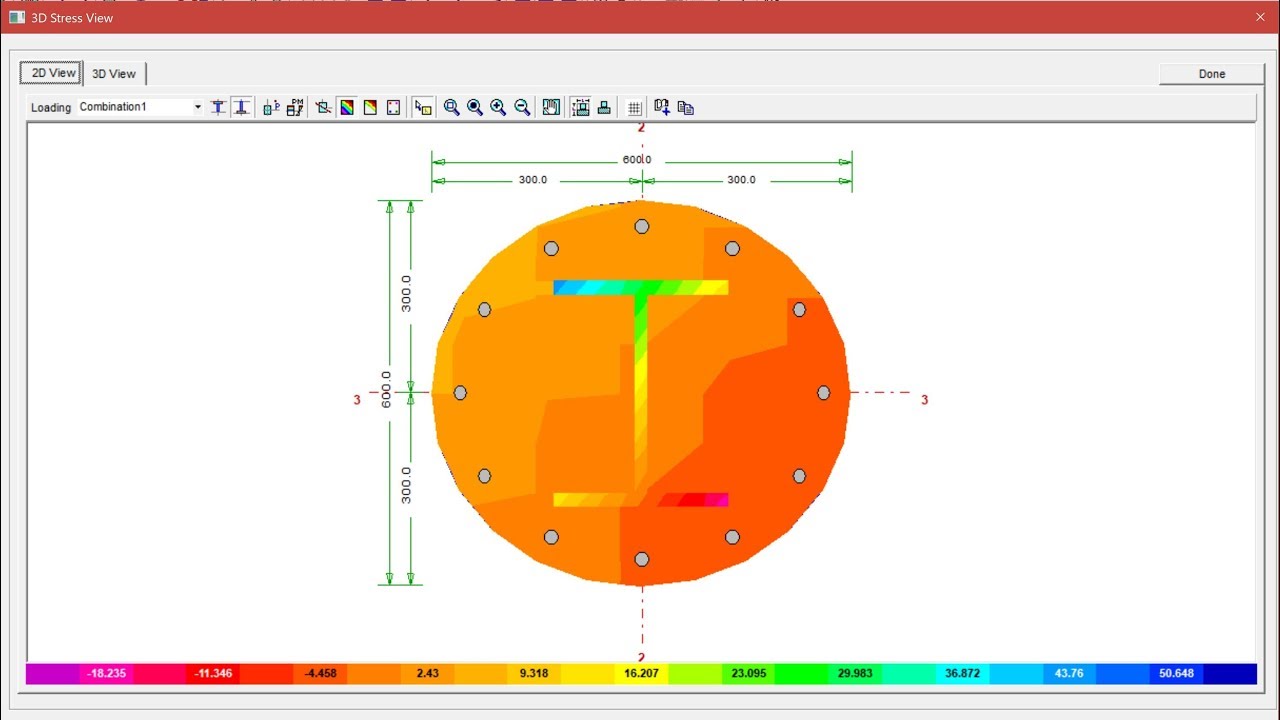
Task: Toggle the grid display icon
Action: tap(635, 107)
